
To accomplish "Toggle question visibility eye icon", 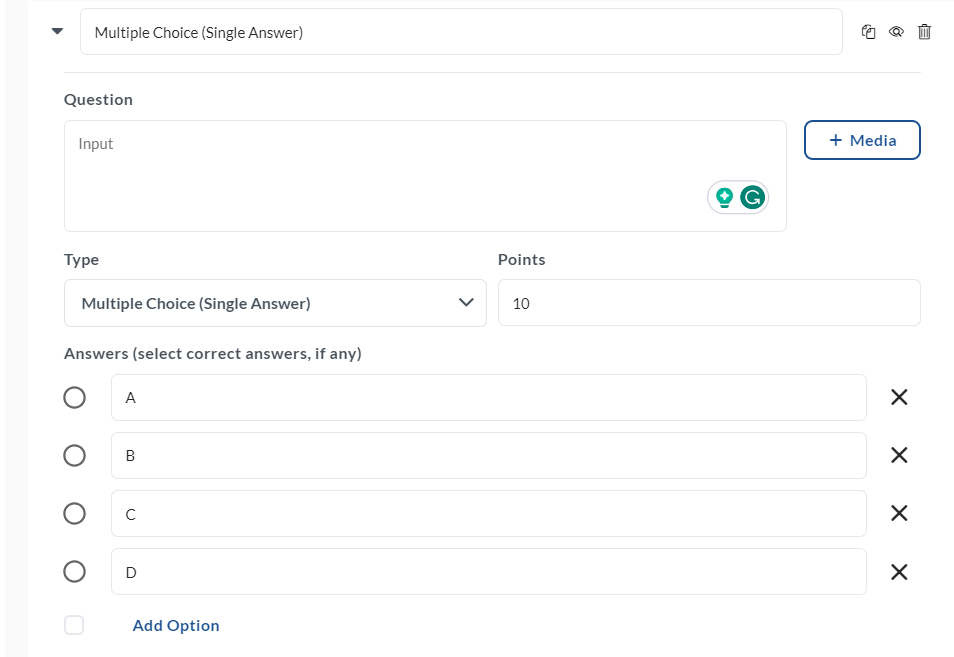I will coord(896,32).
